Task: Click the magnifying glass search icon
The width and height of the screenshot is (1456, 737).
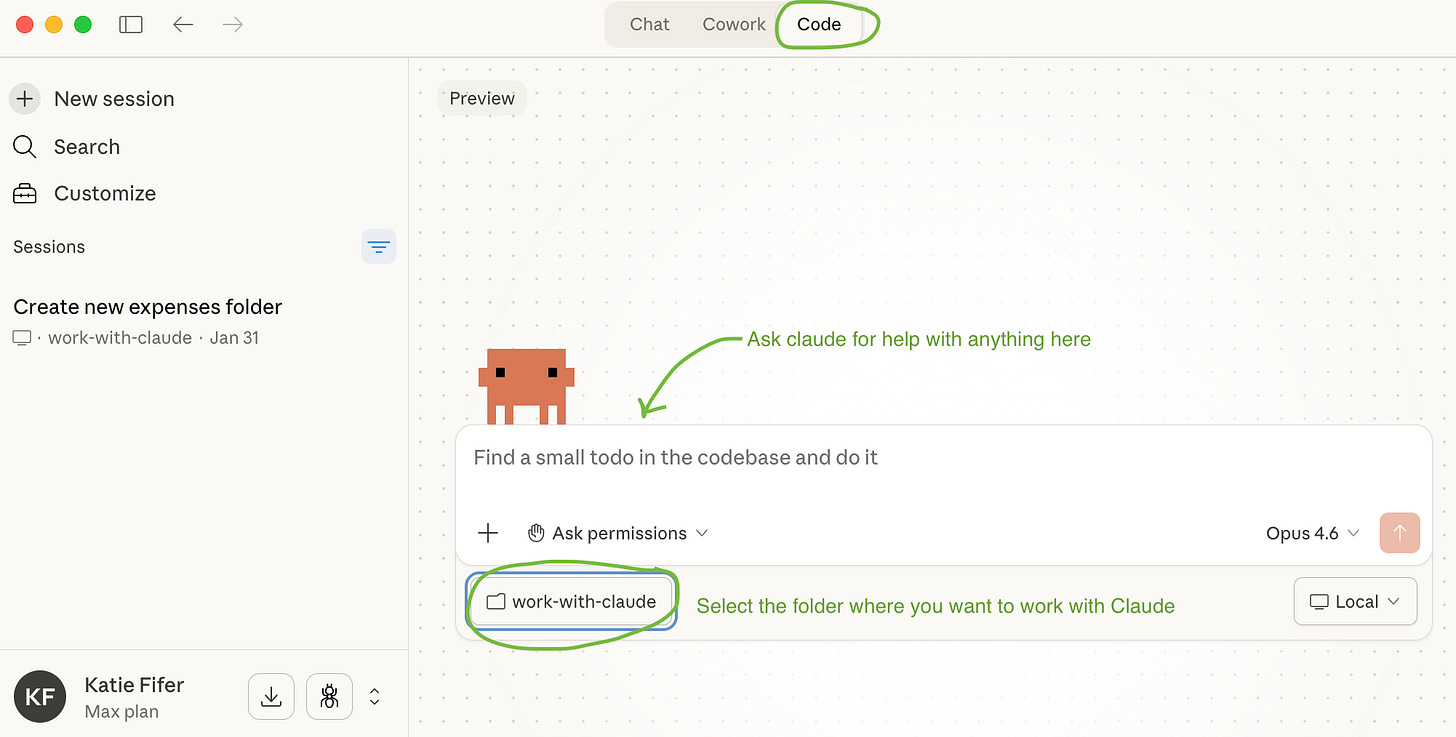Action: 24,147
